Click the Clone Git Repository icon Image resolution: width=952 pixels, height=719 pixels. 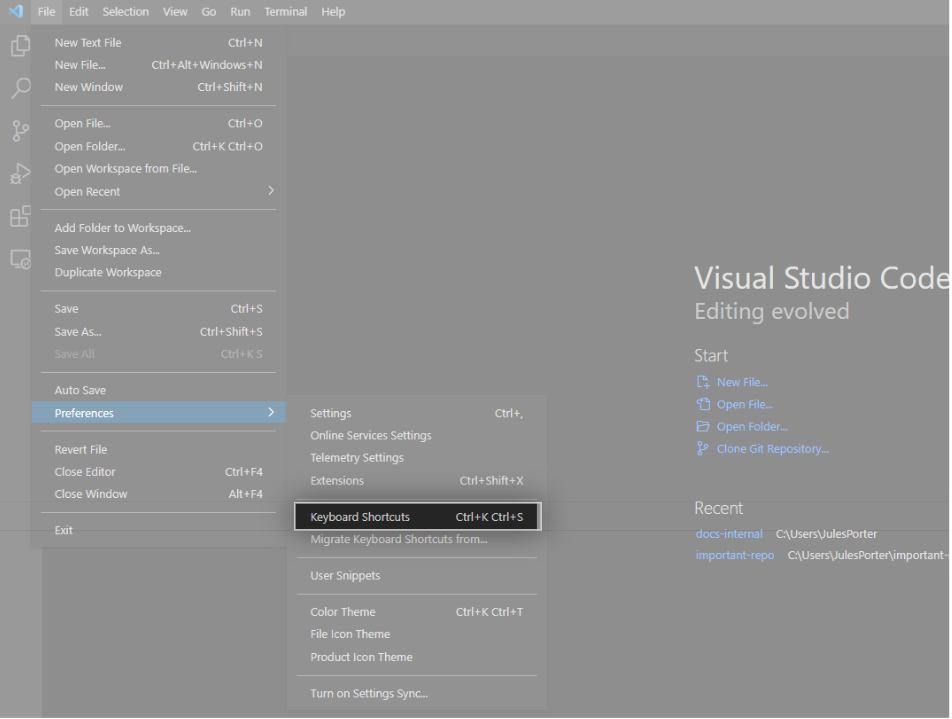(702, 449)
